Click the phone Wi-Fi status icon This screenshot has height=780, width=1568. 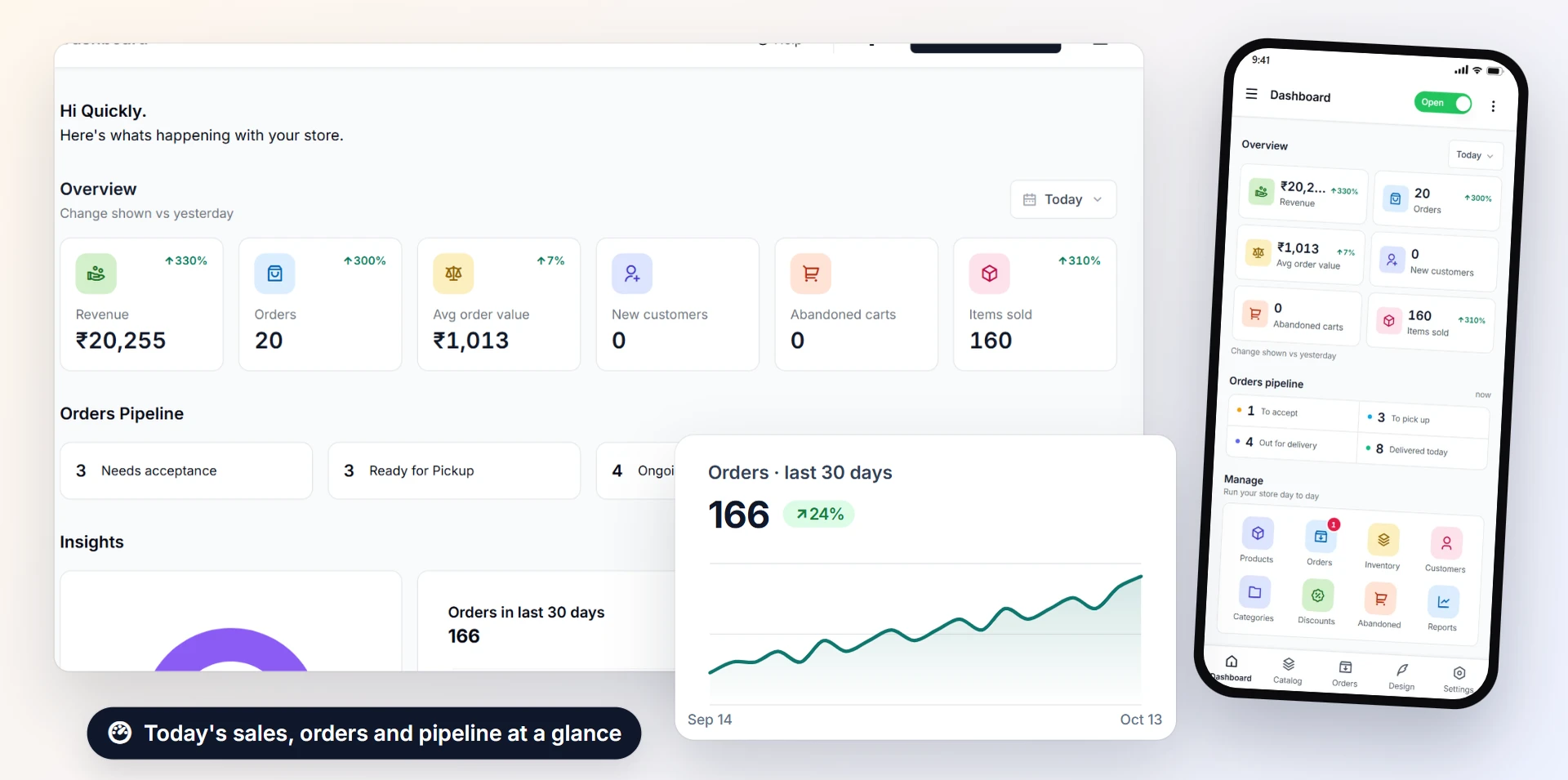tap(1477, 70)
